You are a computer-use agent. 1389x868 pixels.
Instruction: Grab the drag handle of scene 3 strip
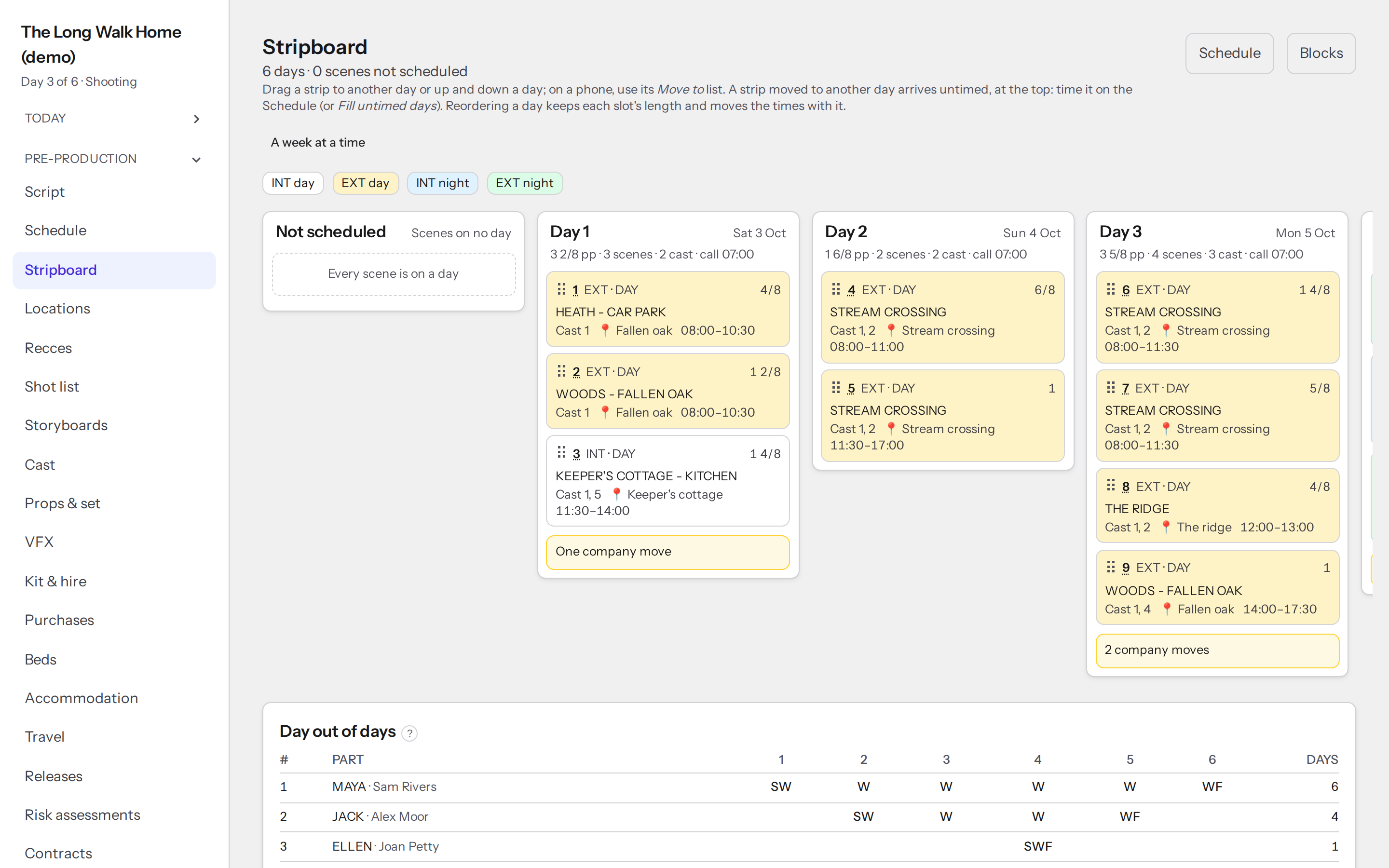[561, 453]
